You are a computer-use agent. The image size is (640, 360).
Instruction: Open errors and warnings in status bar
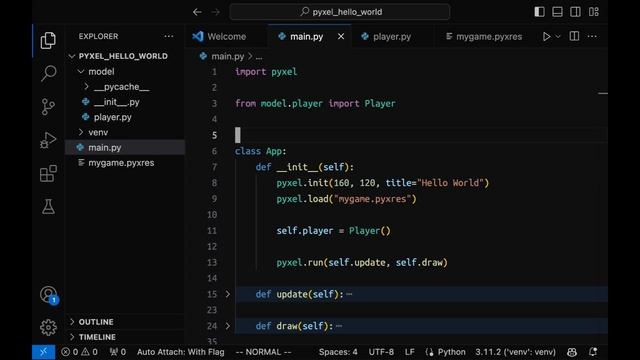[x=79, y=352]
